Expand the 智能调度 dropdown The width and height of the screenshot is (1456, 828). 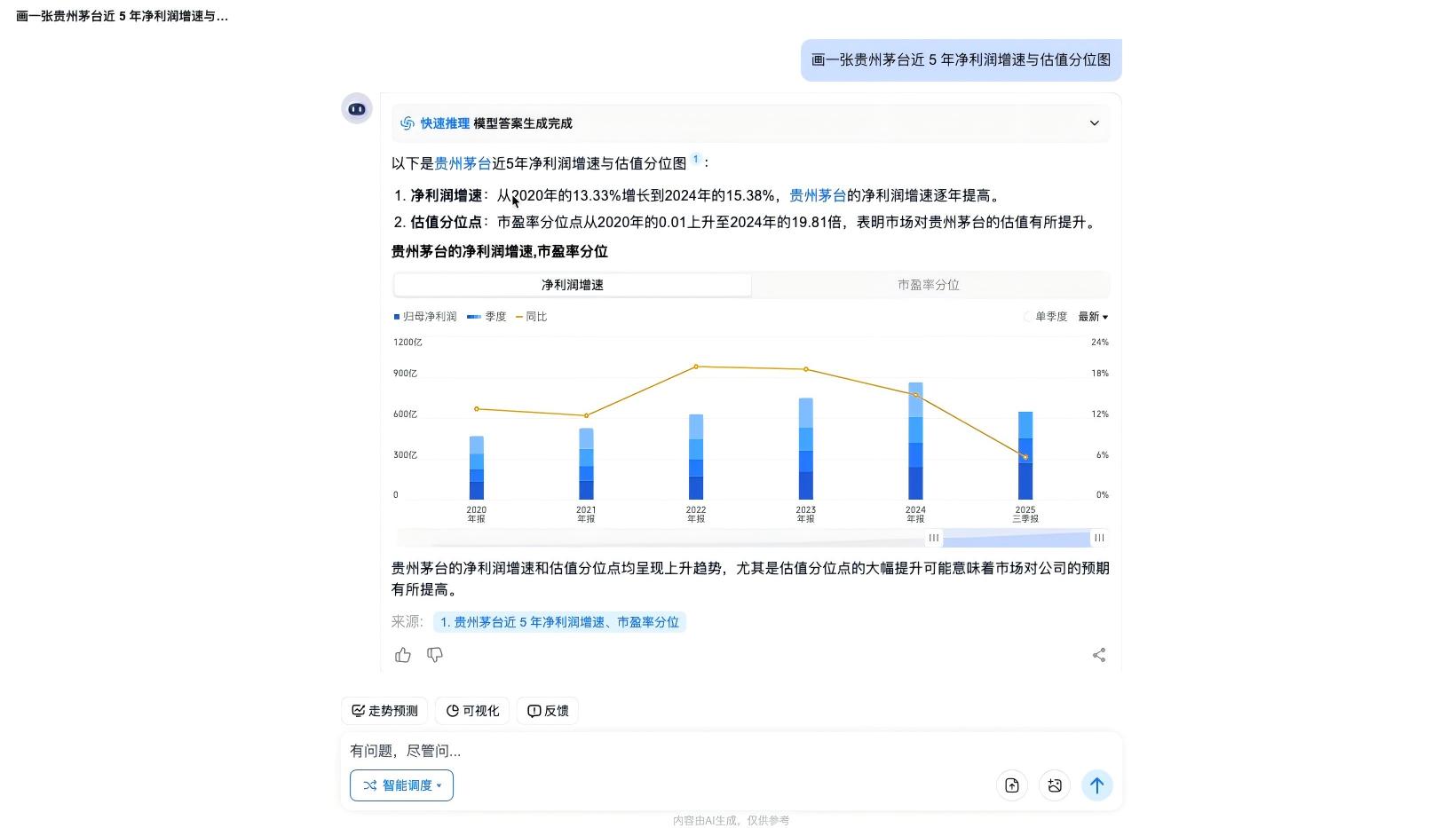tap(401, 785)
